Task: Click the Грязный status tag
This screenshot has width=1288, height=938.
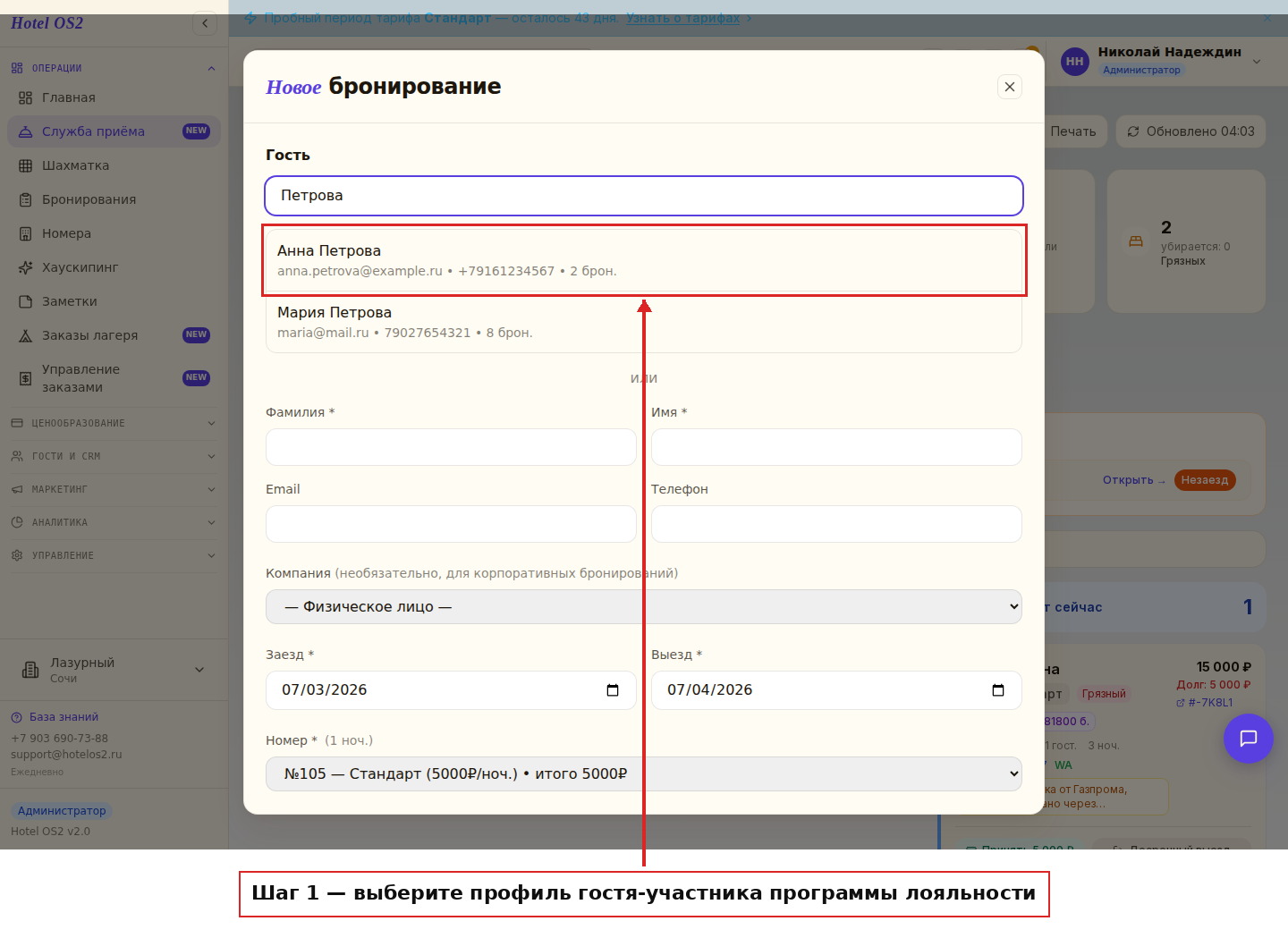Action: [x=1104, y=694]
